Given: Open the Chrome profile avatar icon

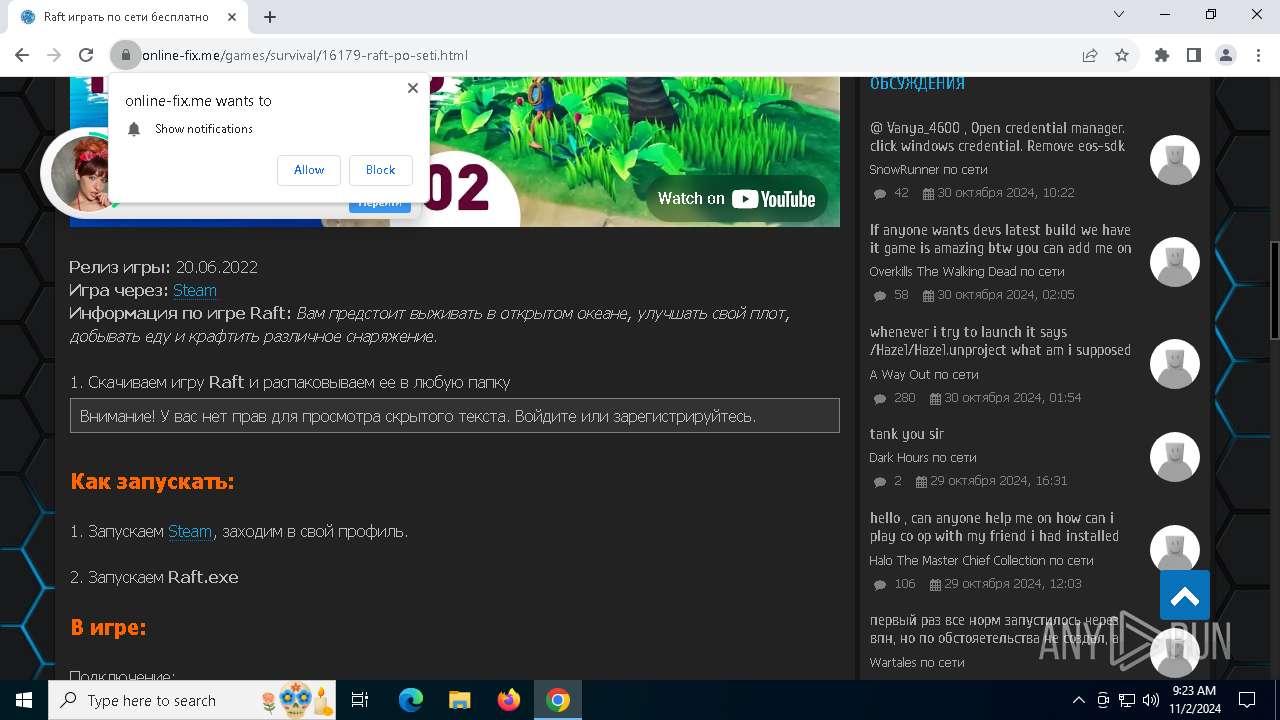Looking at the screenshot, I should point(1226,55).
